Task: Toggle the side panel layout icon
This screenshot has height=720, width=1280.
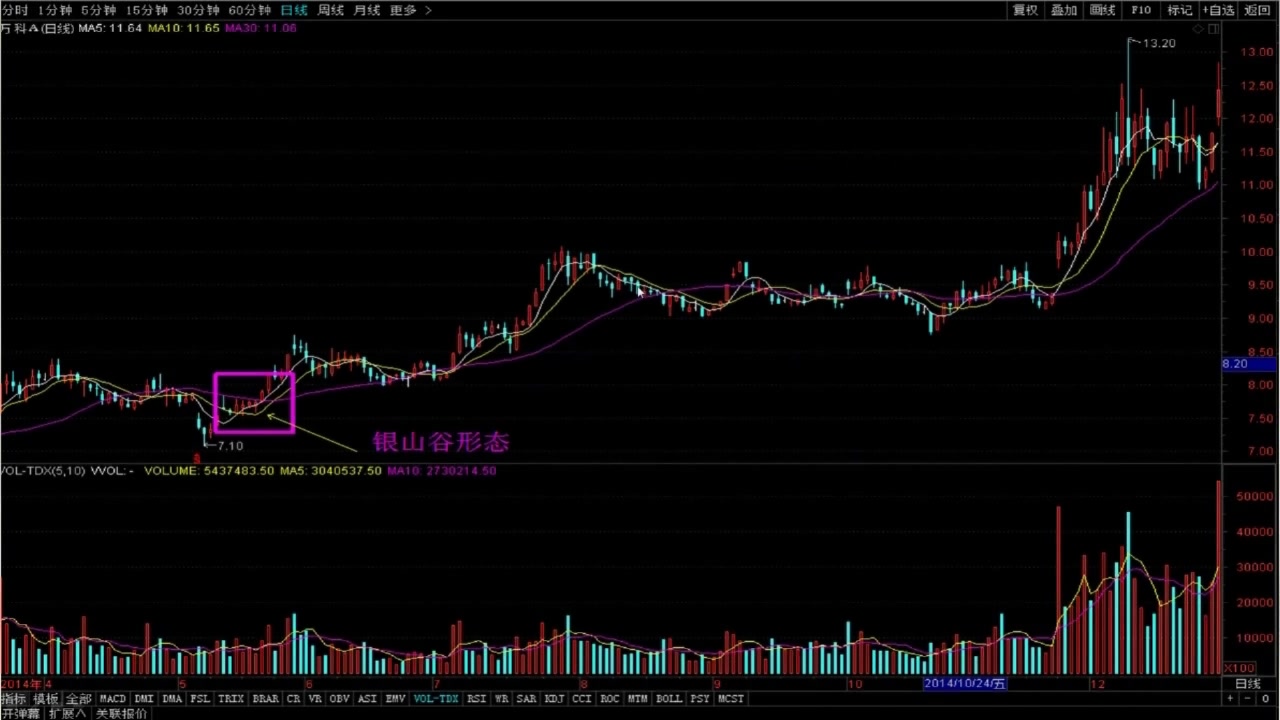Action: coord(1214,30)
